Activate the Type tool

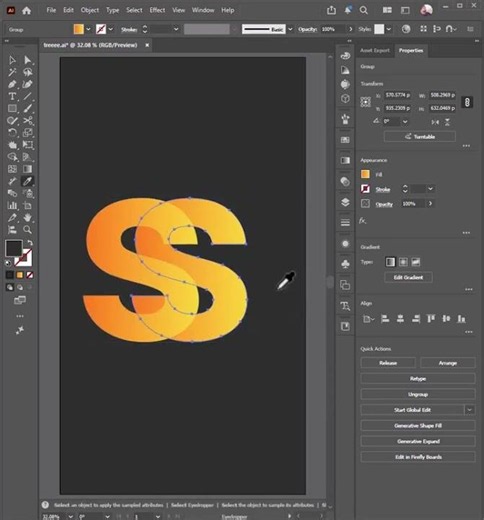[x=12, y=96]
